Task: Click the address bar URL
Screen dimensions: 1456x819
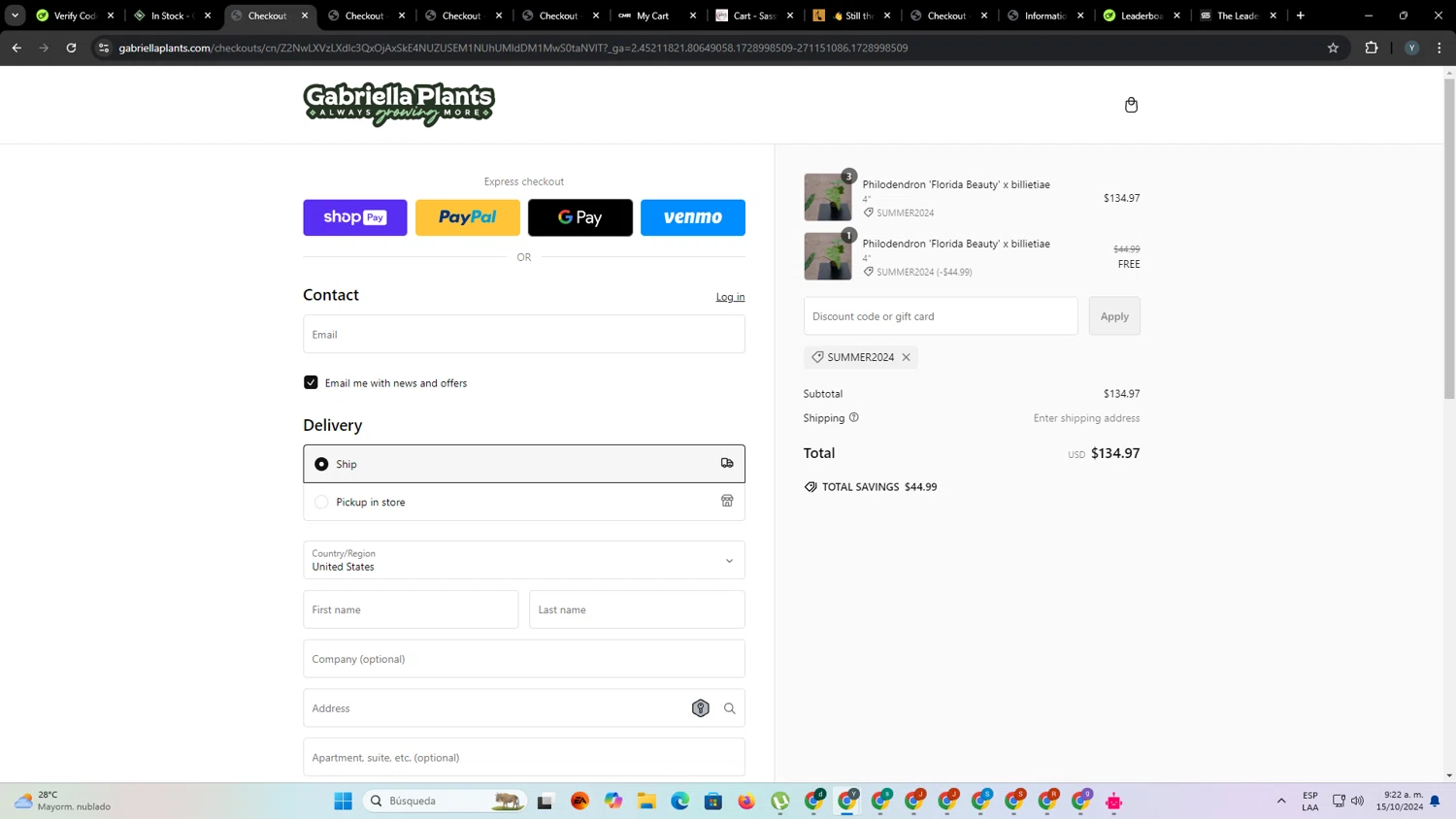Action: point(513,48)
